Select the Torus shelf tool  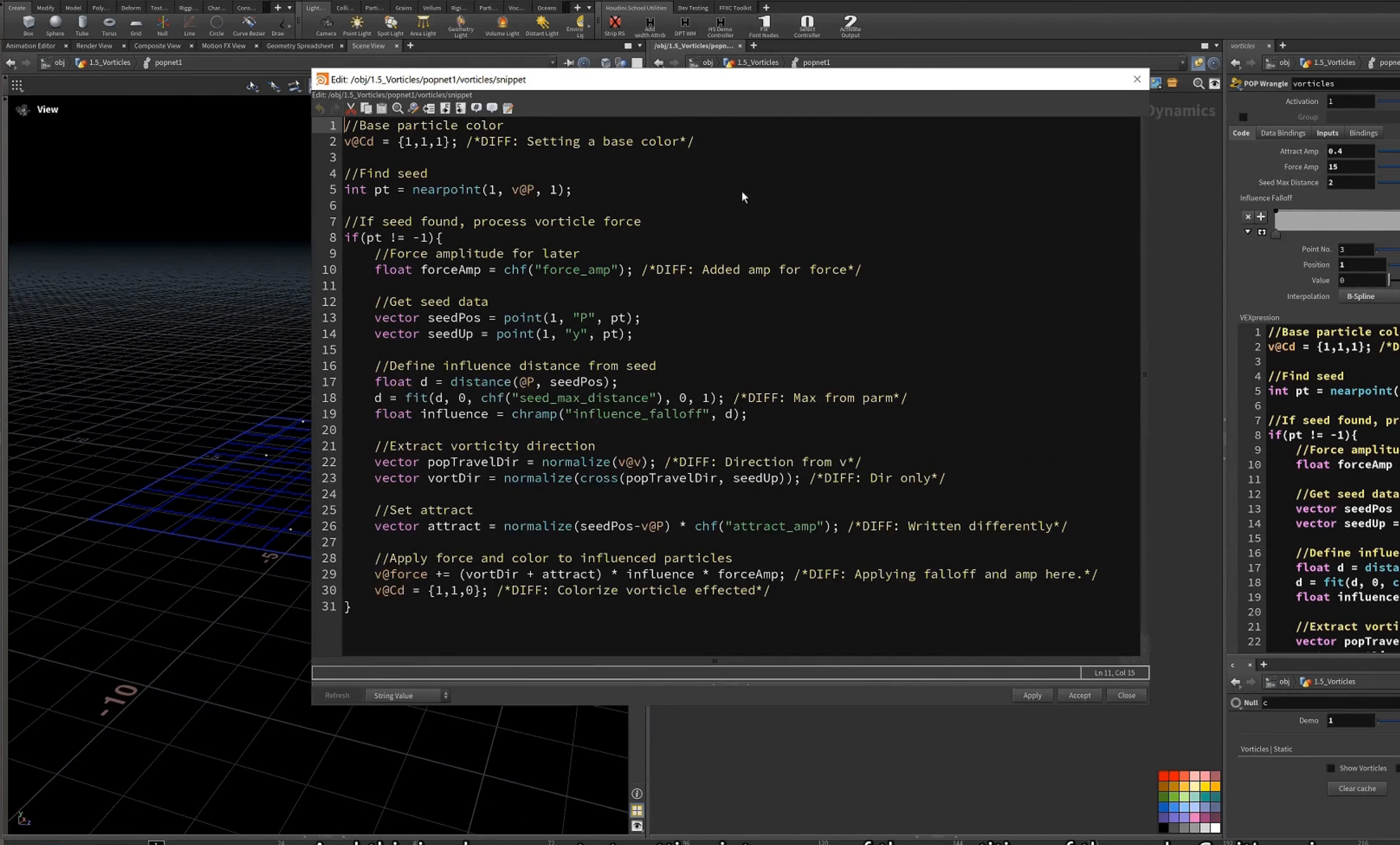pyautogui.click(x=109, y=26)
